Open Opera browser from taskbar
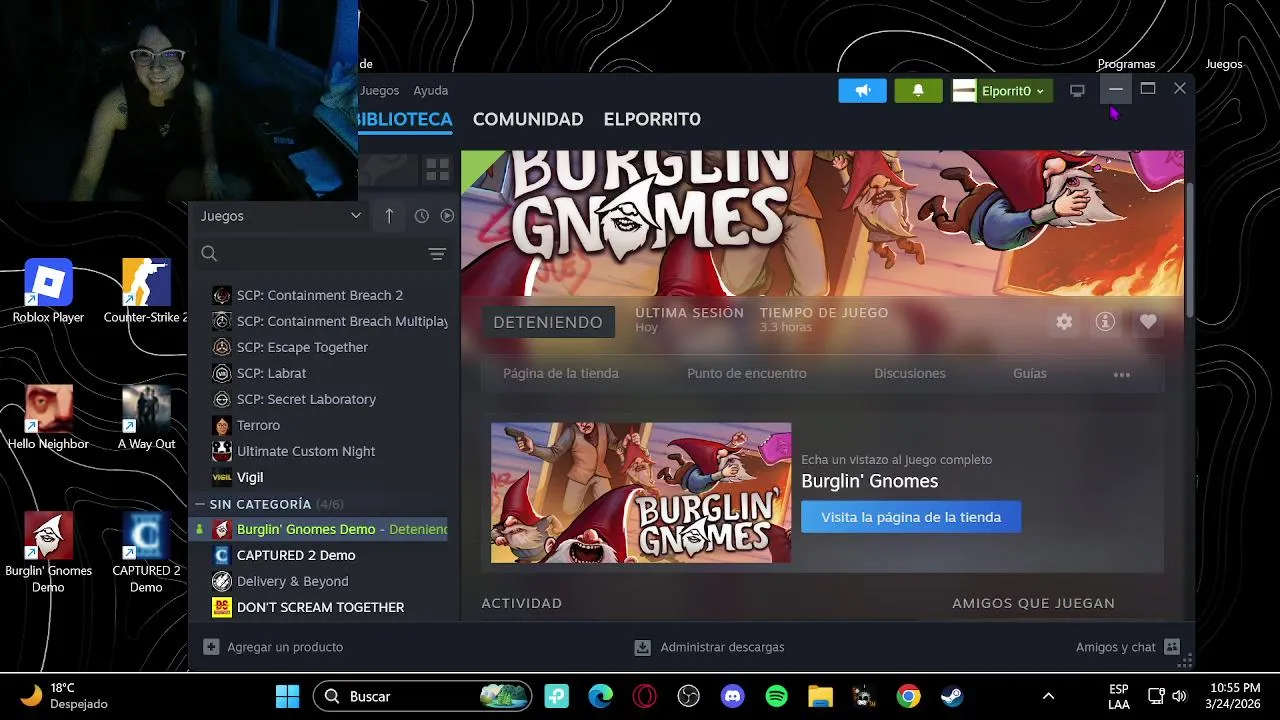1280x720 pixels. pos(645,696)
